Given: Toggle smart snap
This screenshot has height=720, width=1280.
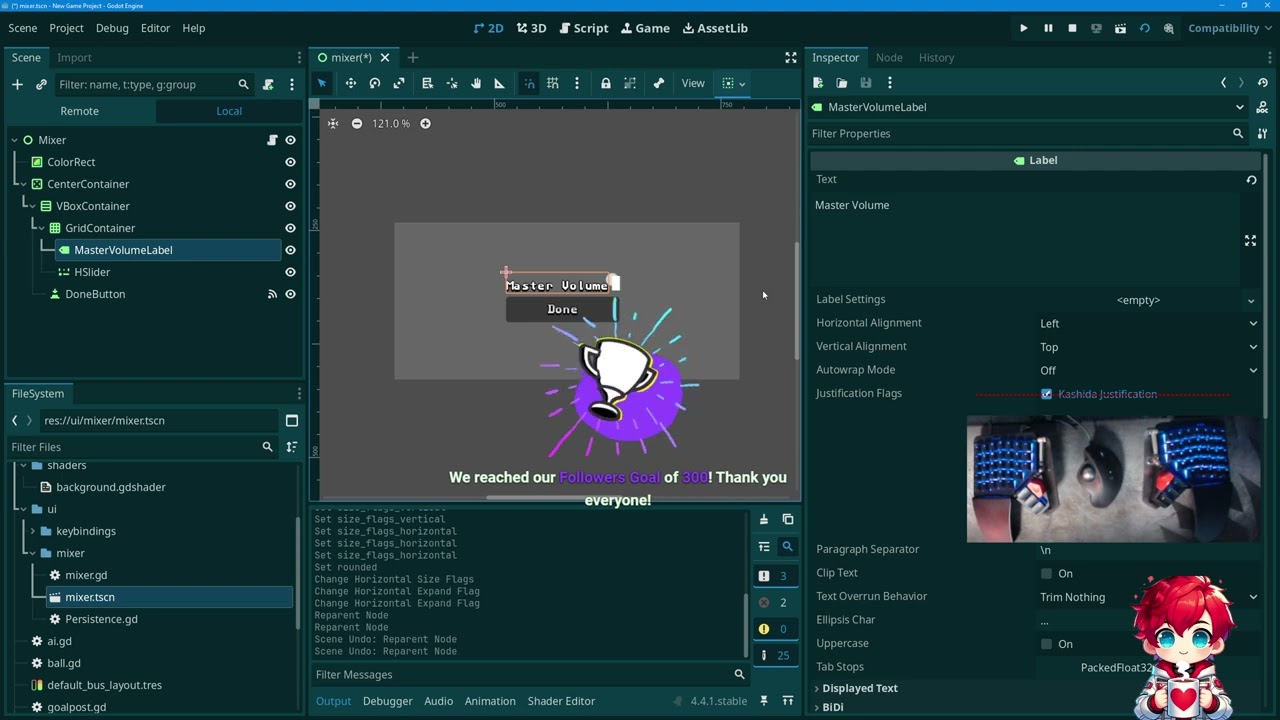Looking at the screenshot, I should click(529, 83).
